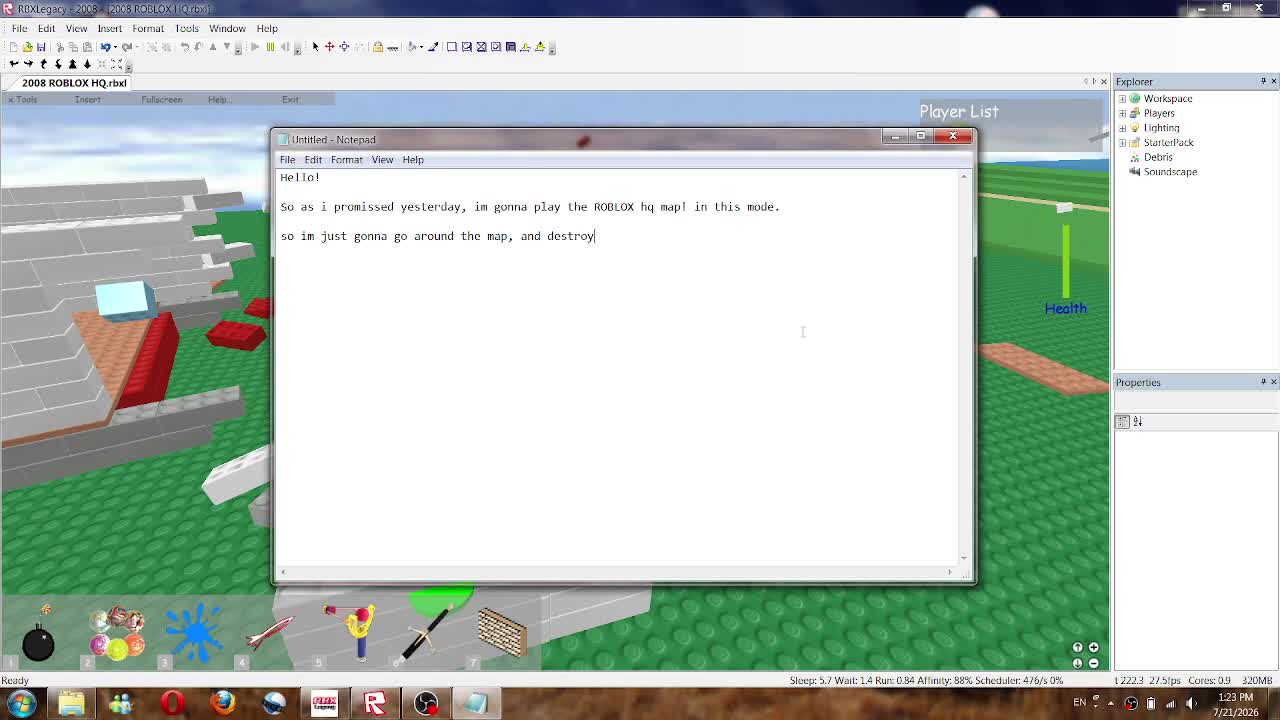Open Firefox from the taskbar
This screenshot has width=1280, height=720.
(223, 703)
